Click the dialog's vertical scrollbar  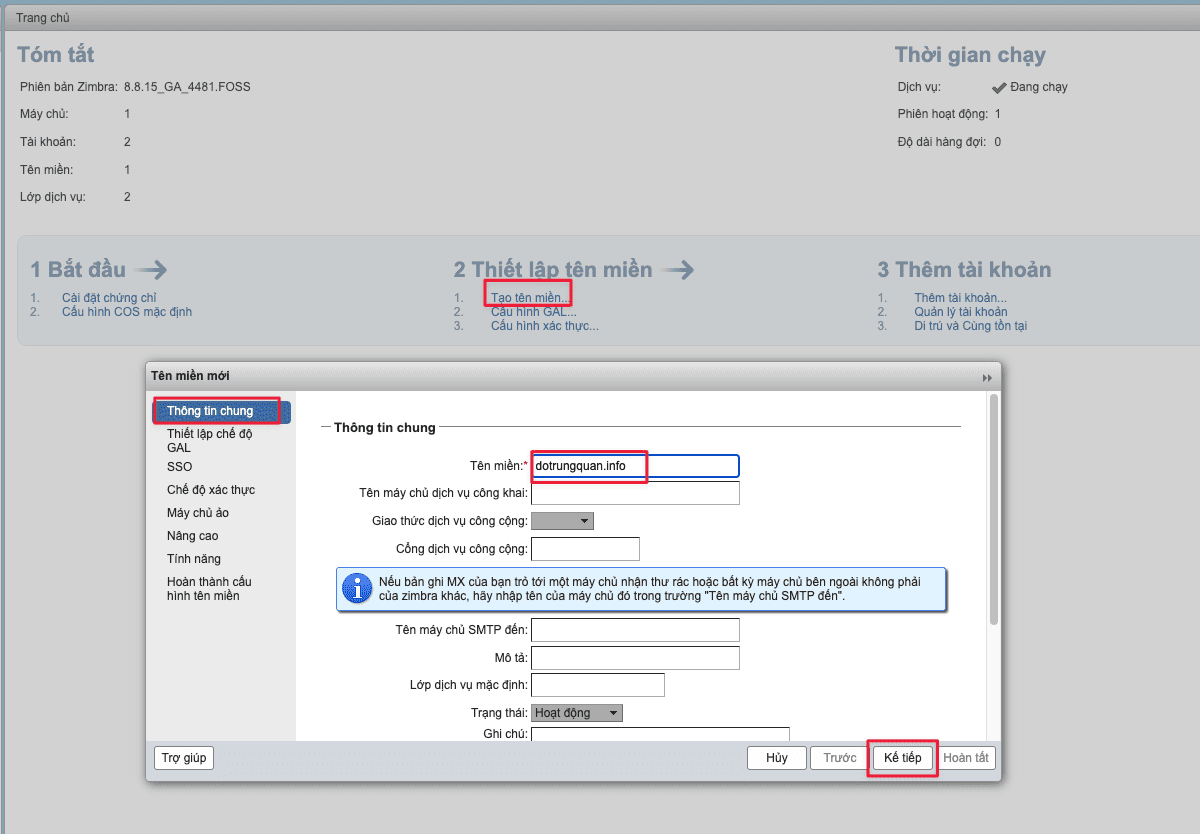(x=993, y=510)
